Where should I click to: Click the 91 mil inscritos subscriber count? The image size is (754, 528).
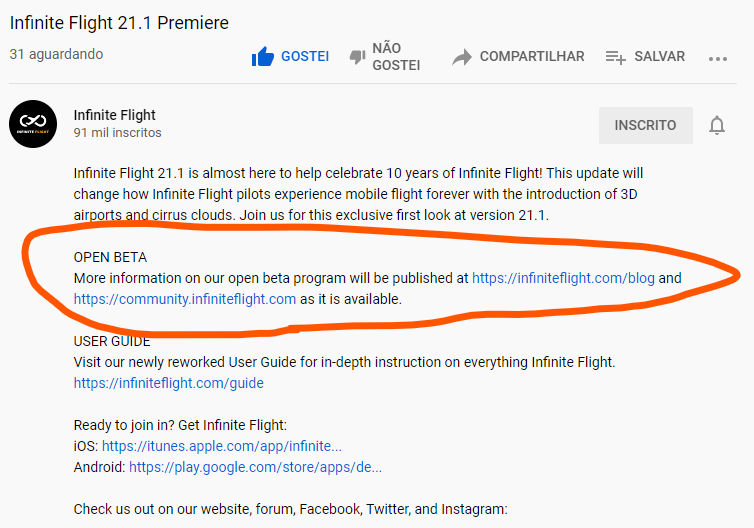coord(117,133)
